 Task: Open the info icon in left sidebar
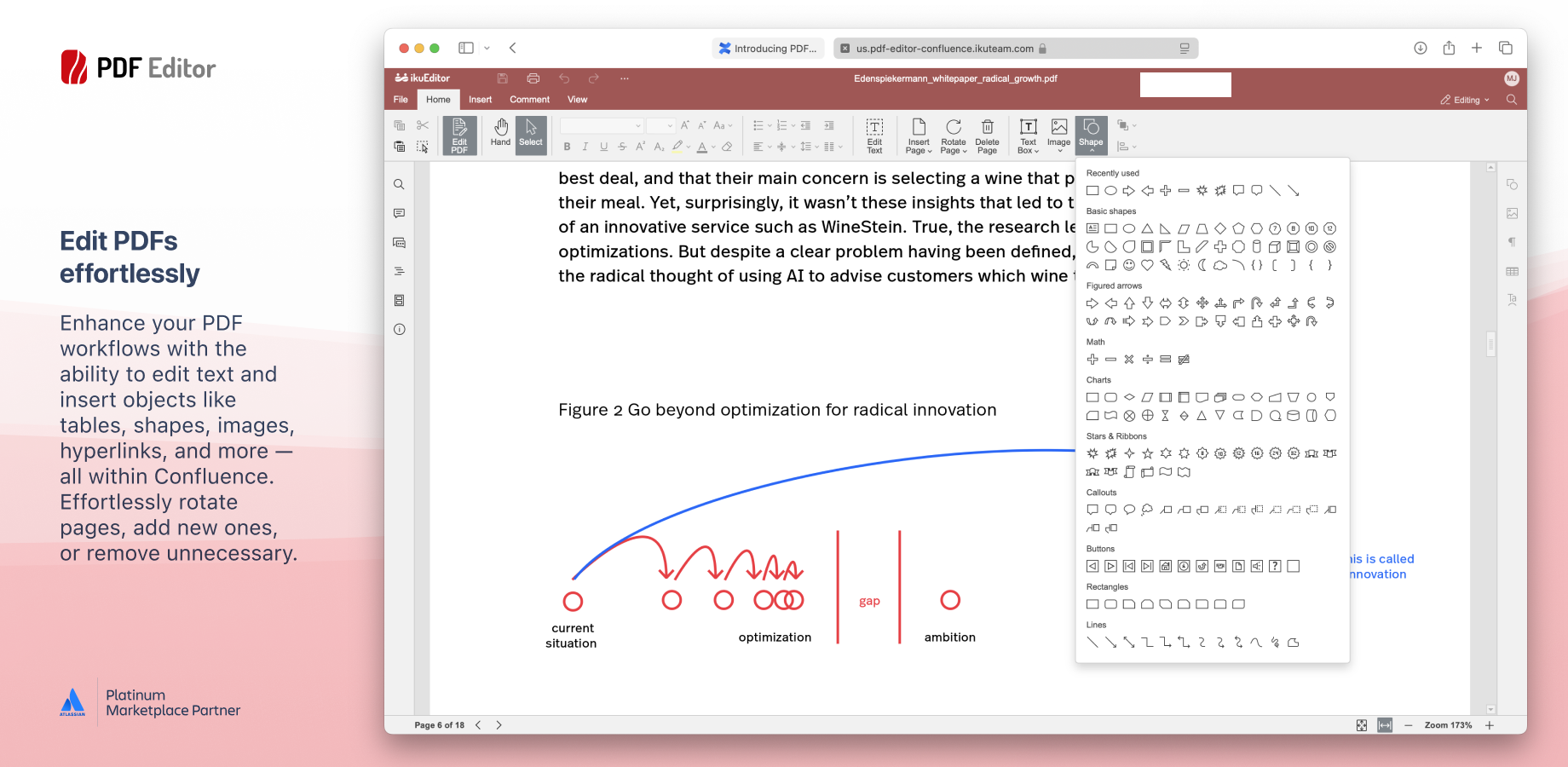pyautogui.click(x=399, y=329)
